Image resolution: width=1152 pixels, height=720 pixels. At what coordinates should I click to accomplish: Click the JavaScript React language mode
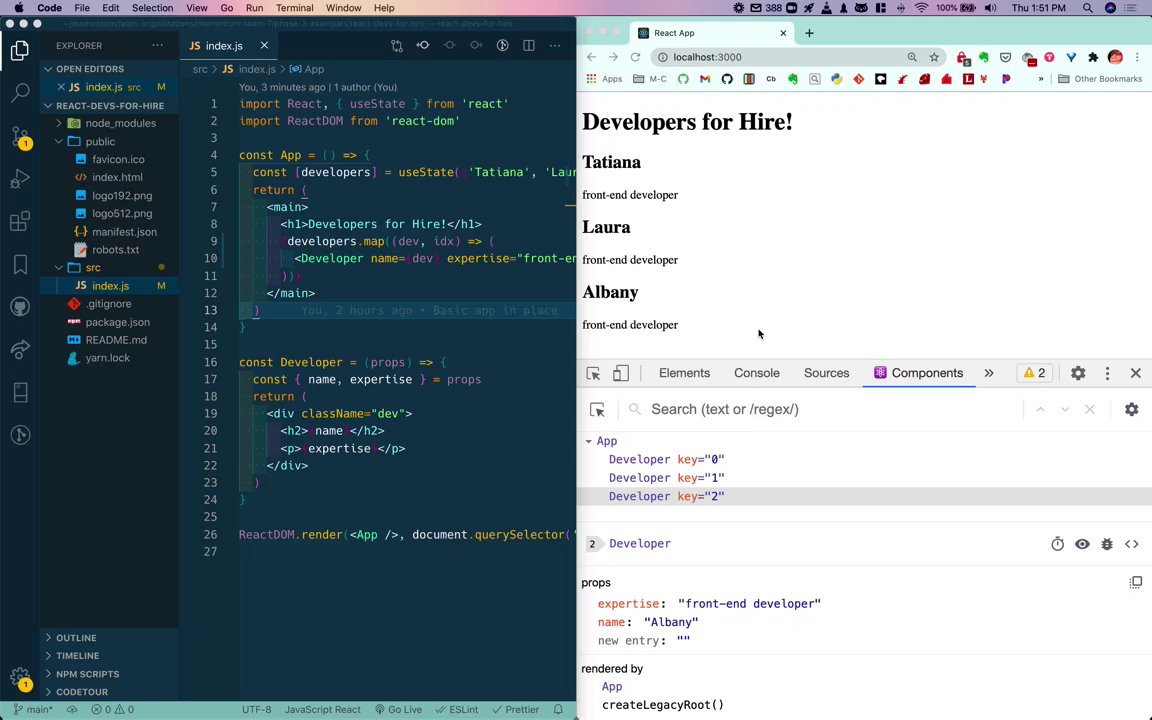tap(323, 710)
